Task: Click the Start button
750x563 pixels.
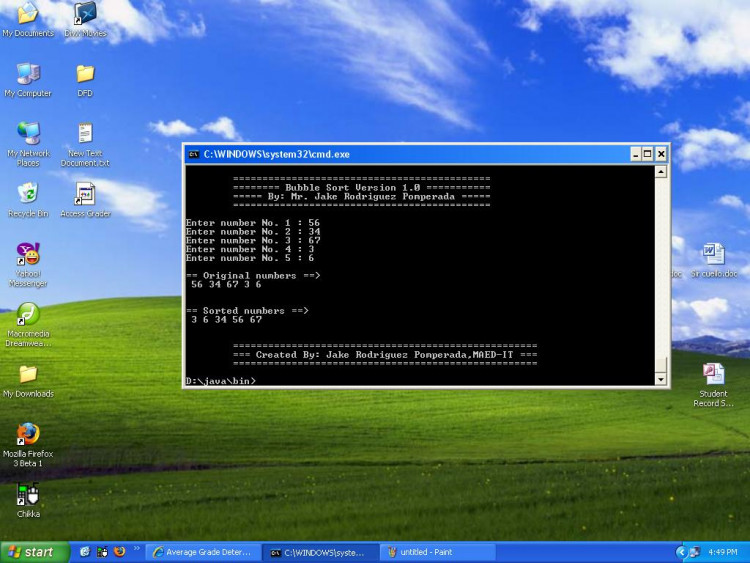Action: point(34,552)
